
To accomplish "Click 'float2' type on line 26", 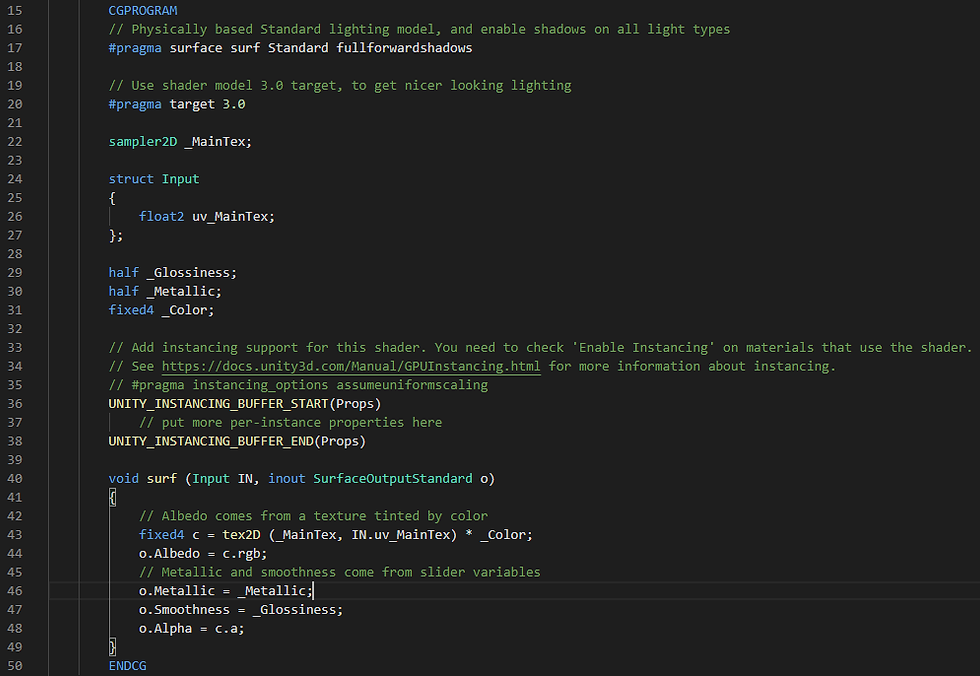I will (161, 217).
